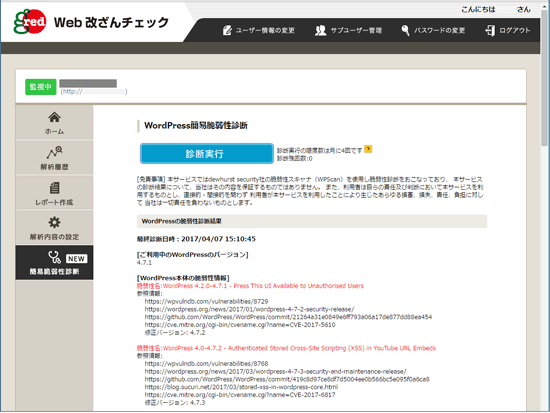The height and width of the screenshot is (413, 550).
Task: Select the レポート作成 document icon
Action: (54, 188)
